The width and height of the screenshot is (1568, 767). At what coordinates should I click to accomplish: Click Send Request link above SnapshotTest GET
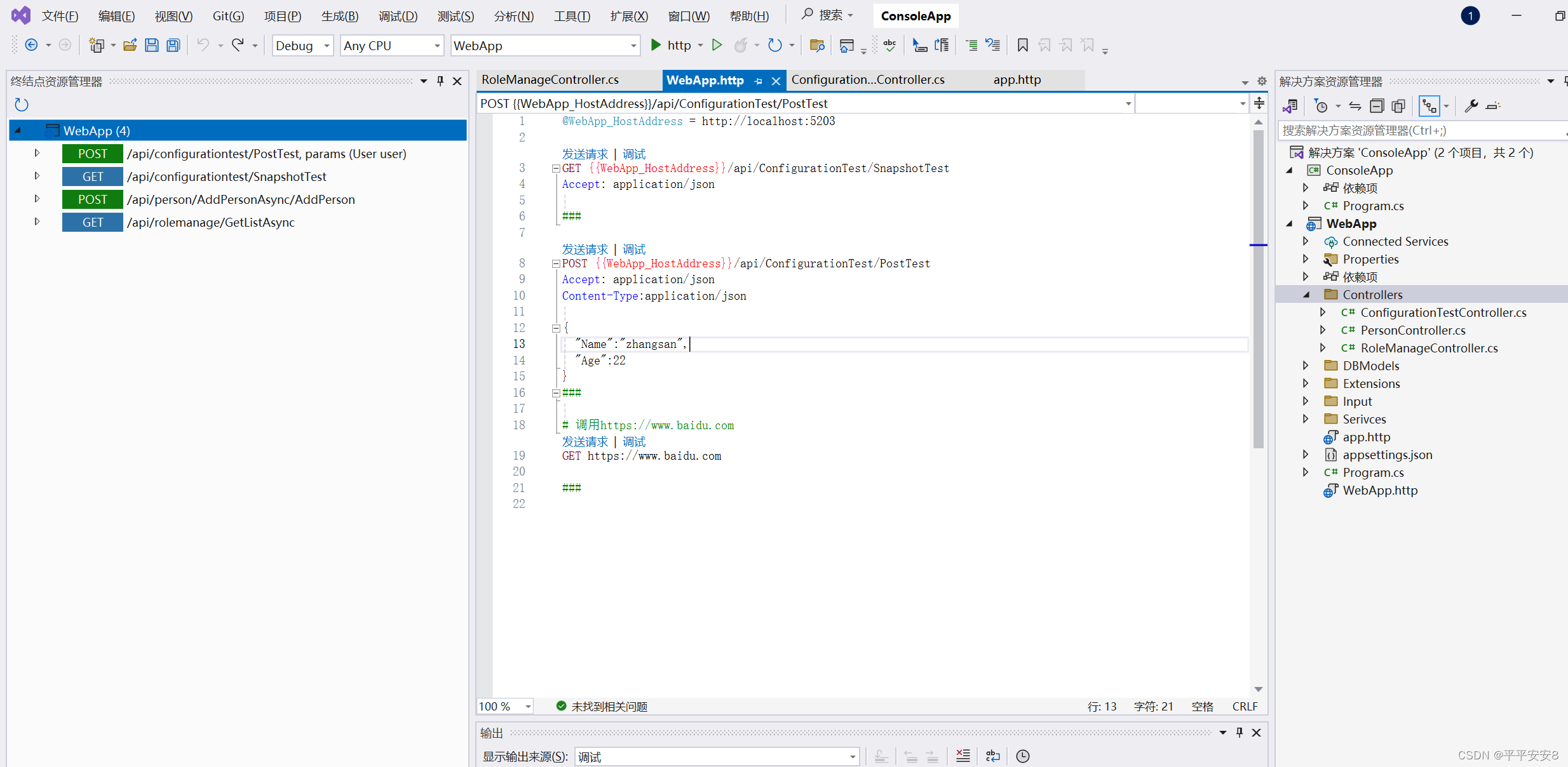pyautogui.click(x=585, y=154)
